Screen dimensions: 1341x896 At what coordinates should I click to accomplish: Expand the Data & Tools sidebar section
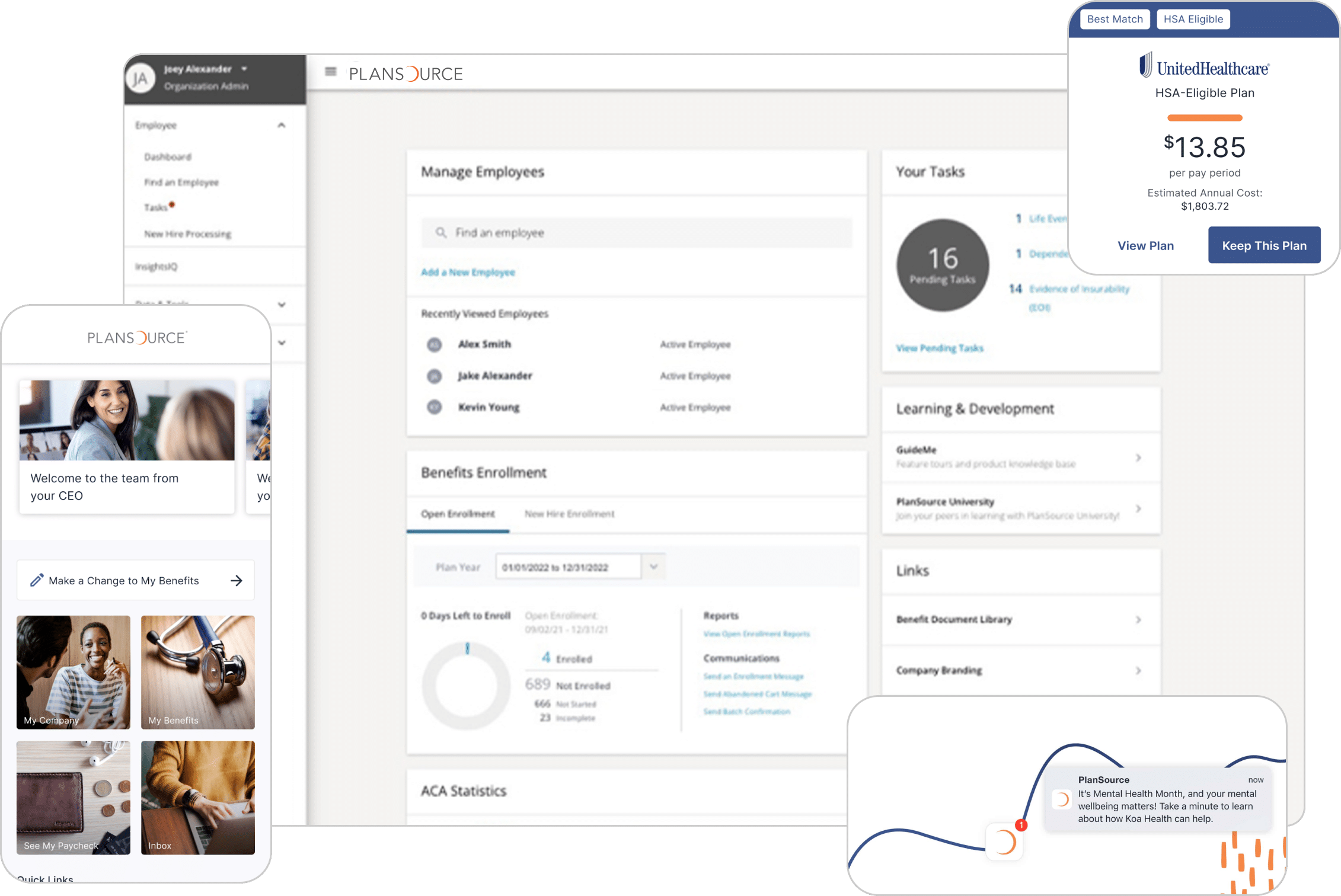282,305
